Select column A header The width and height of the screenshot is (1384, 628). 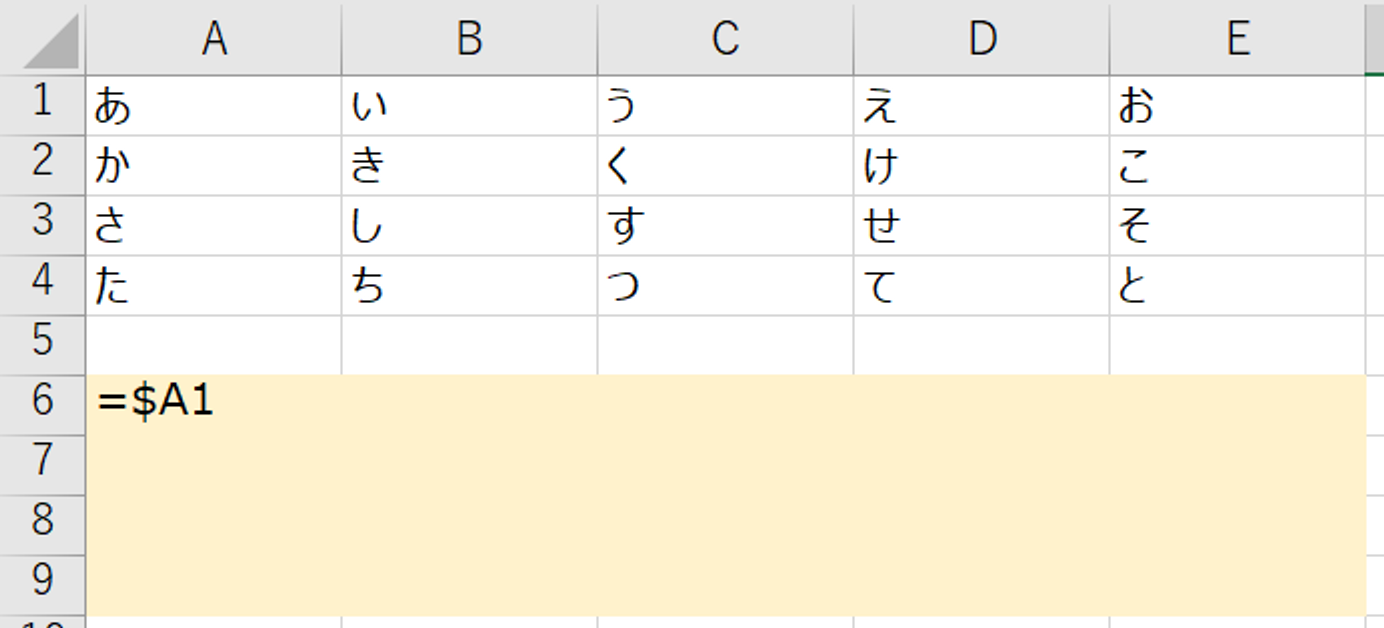(213, 38)
